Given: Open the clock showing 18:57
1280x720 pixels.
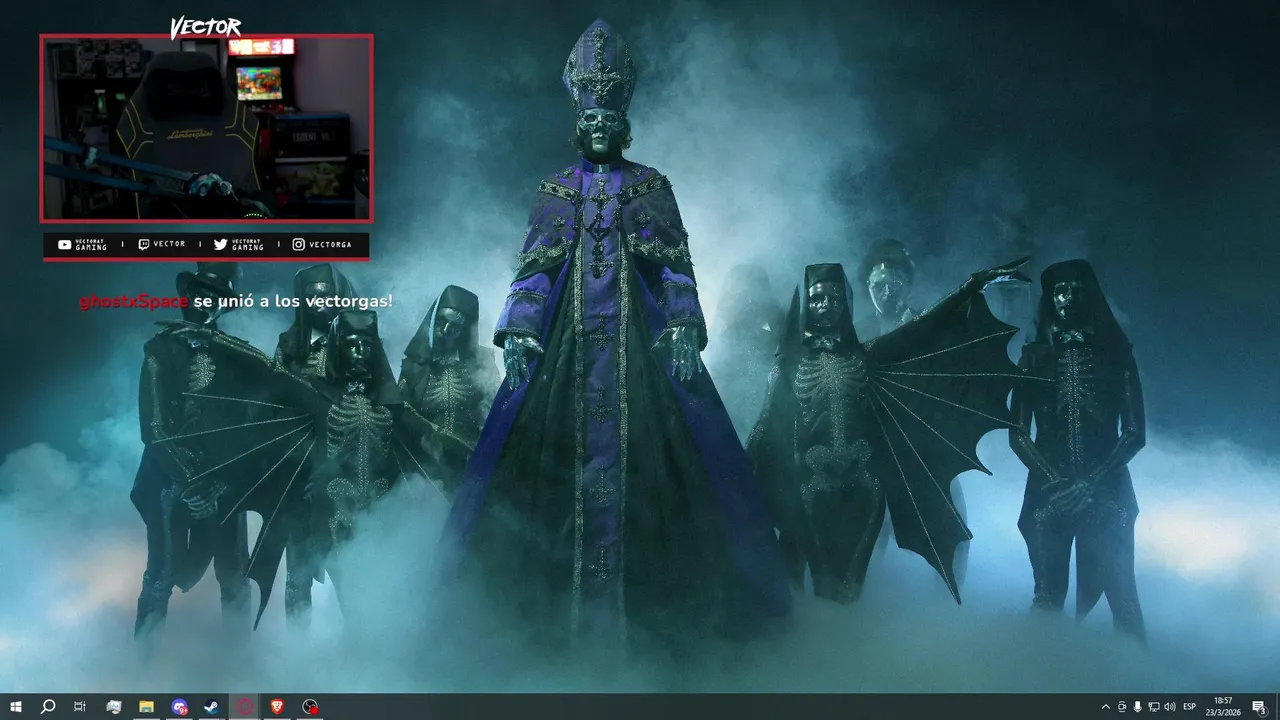Looking at the screenshot, I should [x=1223, y=706].
